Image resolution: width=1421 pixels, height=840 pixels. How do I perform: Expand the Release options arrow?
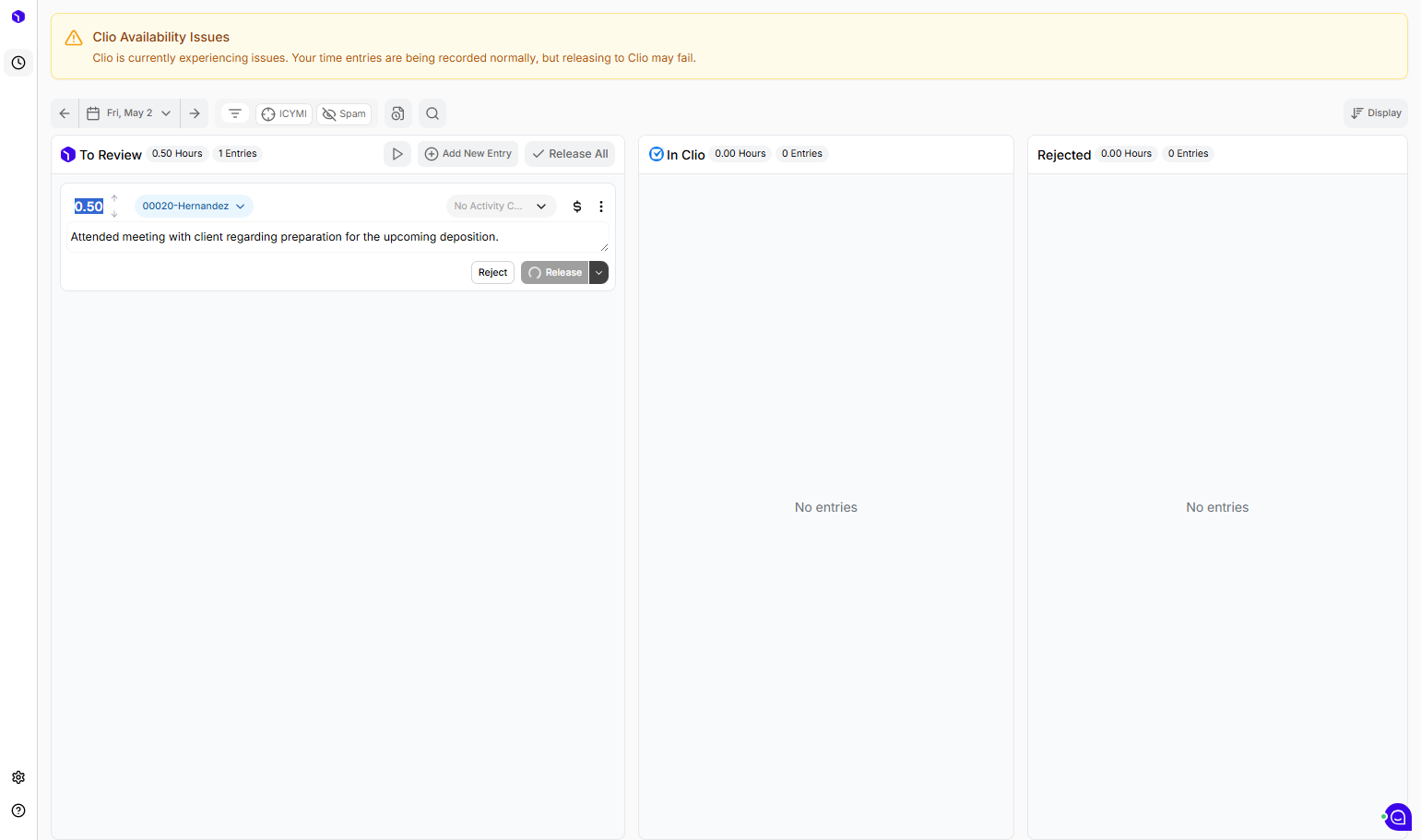tap(599, 273)
